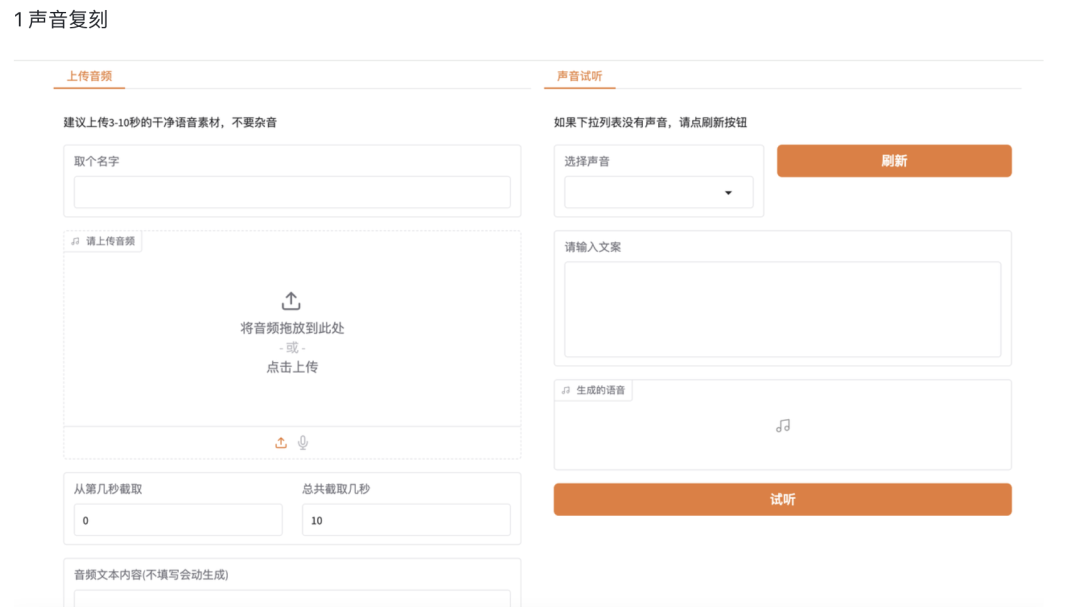Click the music note placeholder in generated audio box
The height and width of the screenshot is (607, 1080).
pos(782,424)
